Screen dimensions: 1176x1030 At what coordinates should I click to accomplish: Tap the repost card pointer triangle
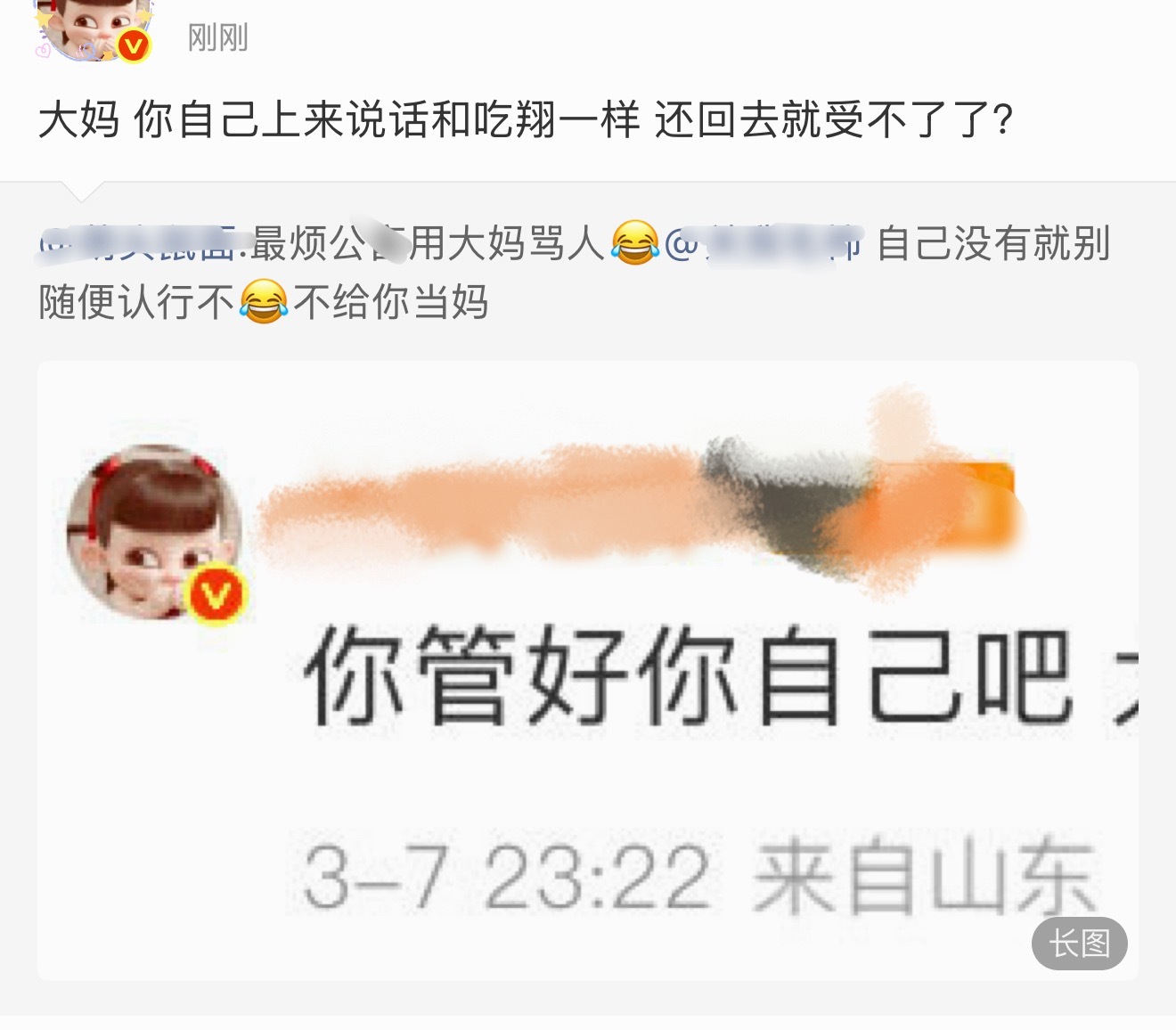point(83,191)
